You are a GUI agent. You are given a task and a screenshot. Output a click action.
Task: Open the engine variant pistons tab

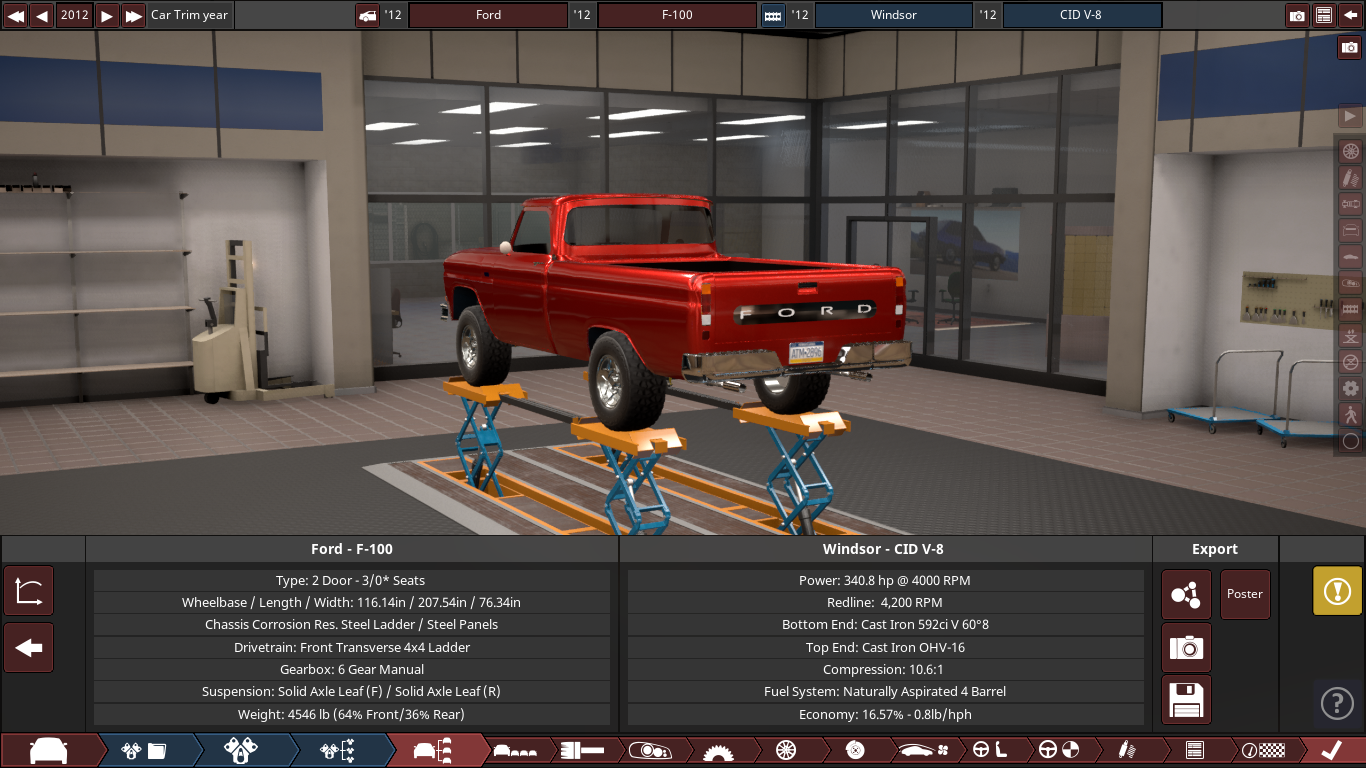click(x=240, y=751)
